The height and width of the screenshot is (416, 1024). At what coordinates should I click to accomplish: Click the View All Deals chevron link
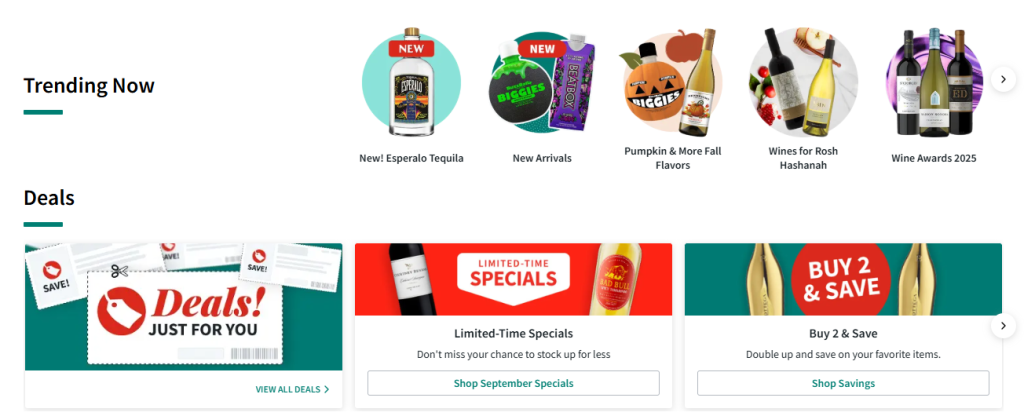coord(293,389)
